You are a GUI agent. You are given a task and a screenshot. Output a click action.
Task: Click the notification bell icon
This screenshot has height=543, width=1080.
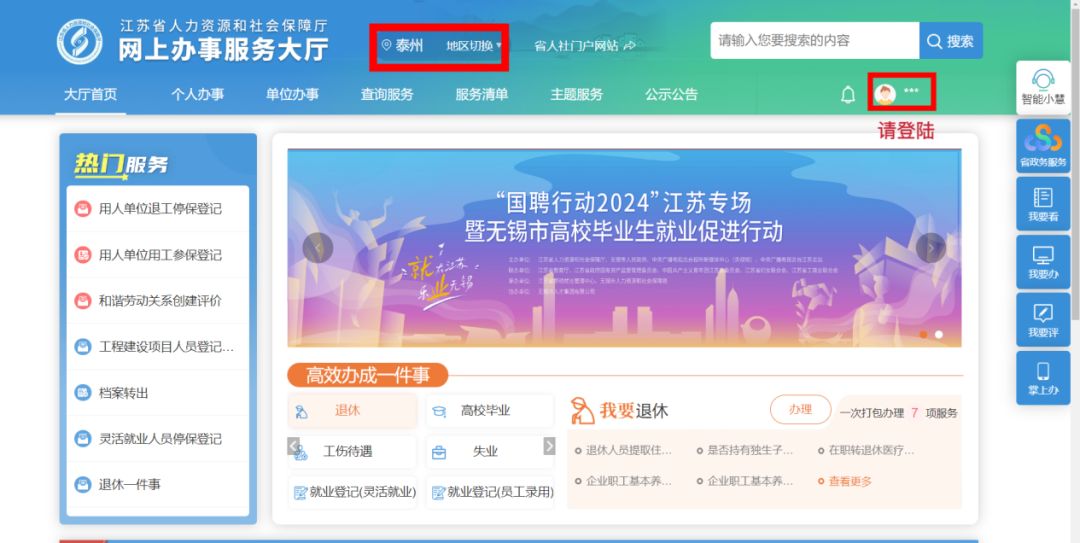pyautogui.click(x=848, y=95)
